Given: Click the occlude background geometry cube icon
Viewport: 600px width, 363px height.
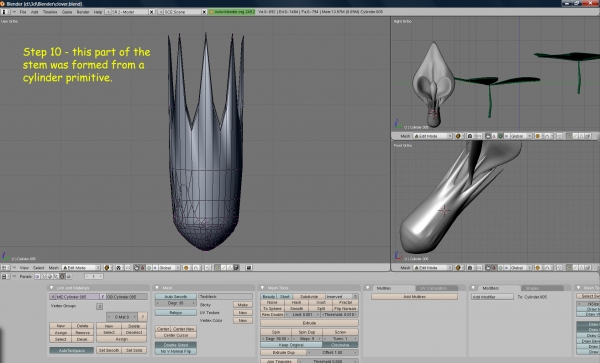Looking at the screenshot, I should [236, 268].
